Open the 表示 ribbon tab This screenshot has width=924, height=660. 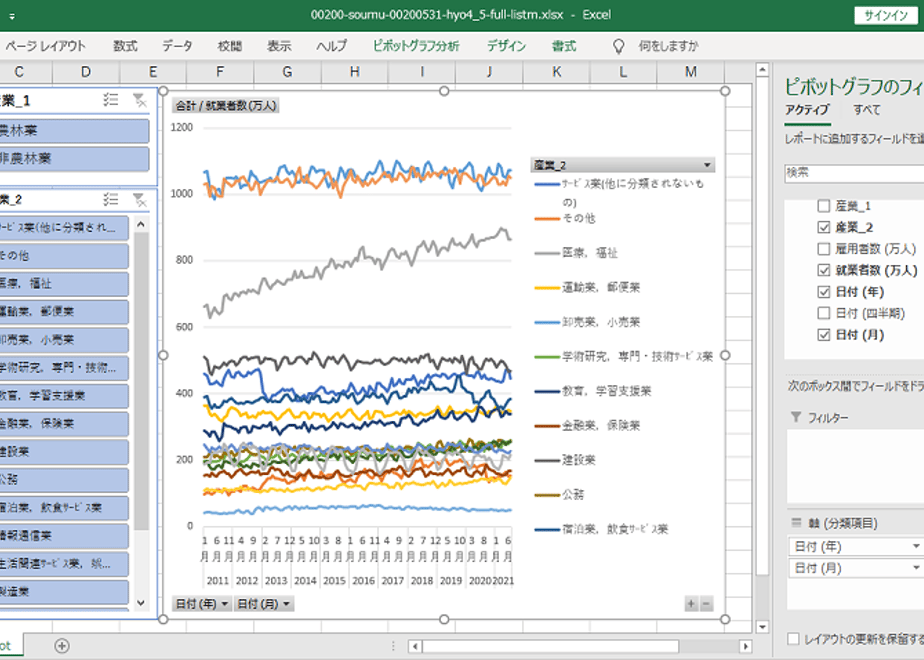point(279,46)
